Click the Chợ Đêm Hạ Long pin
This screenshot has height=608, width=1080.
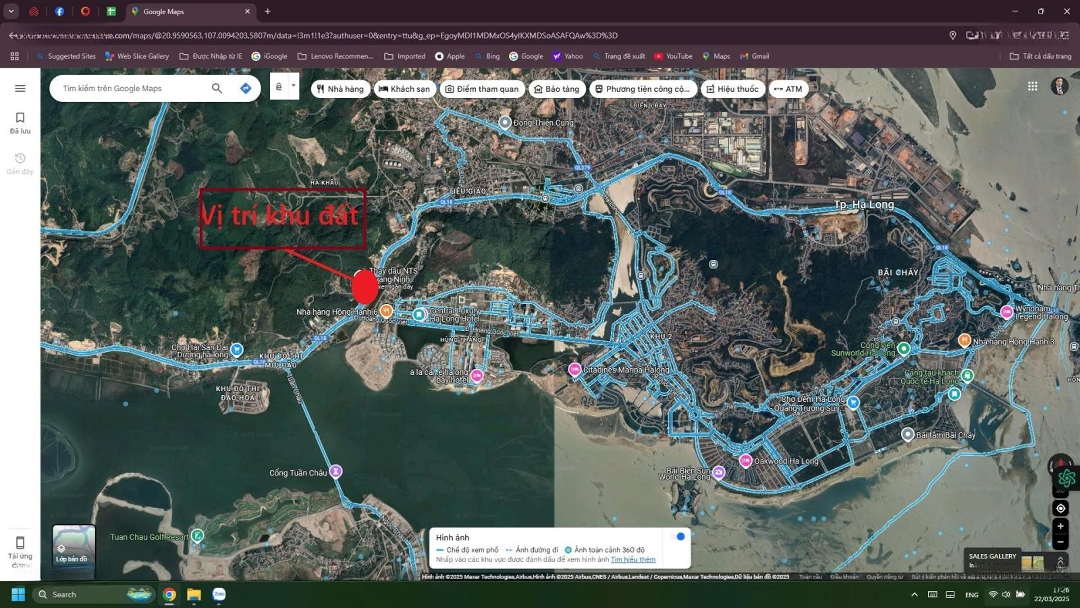coord(853,403)
